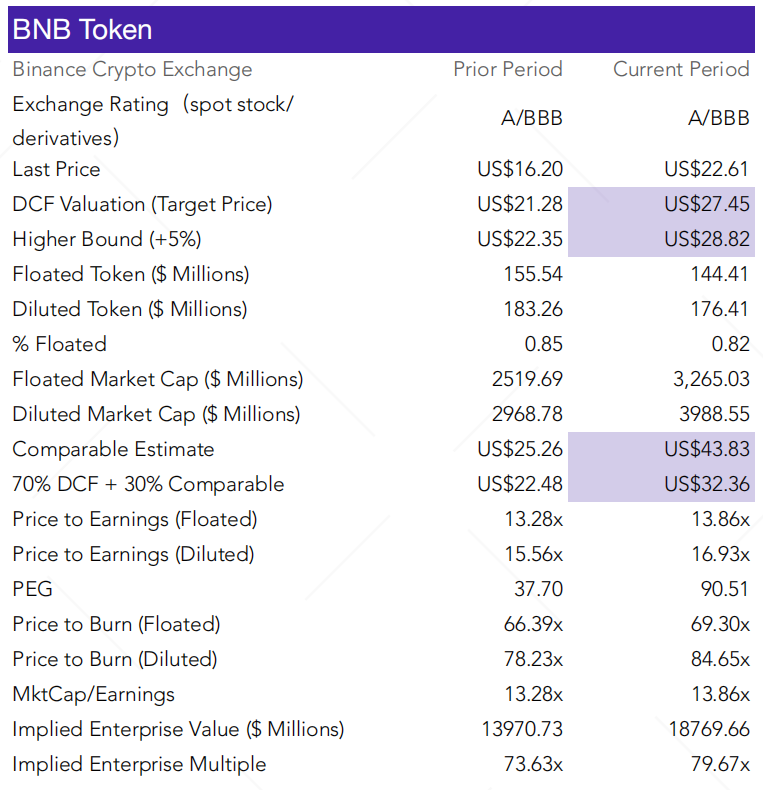Image resolution: width=763 pixels, height=790 pixels.
Task: Click the Binance Crypto Exchange label
Action: (132, 70)
